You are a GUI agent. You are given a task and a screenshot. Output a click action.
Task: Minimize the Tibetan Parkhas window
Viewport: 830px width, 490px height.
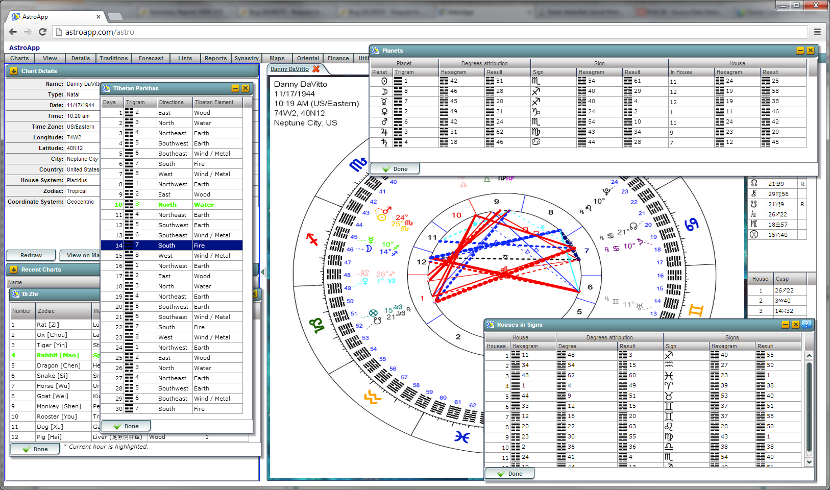[x=236, y=89]
